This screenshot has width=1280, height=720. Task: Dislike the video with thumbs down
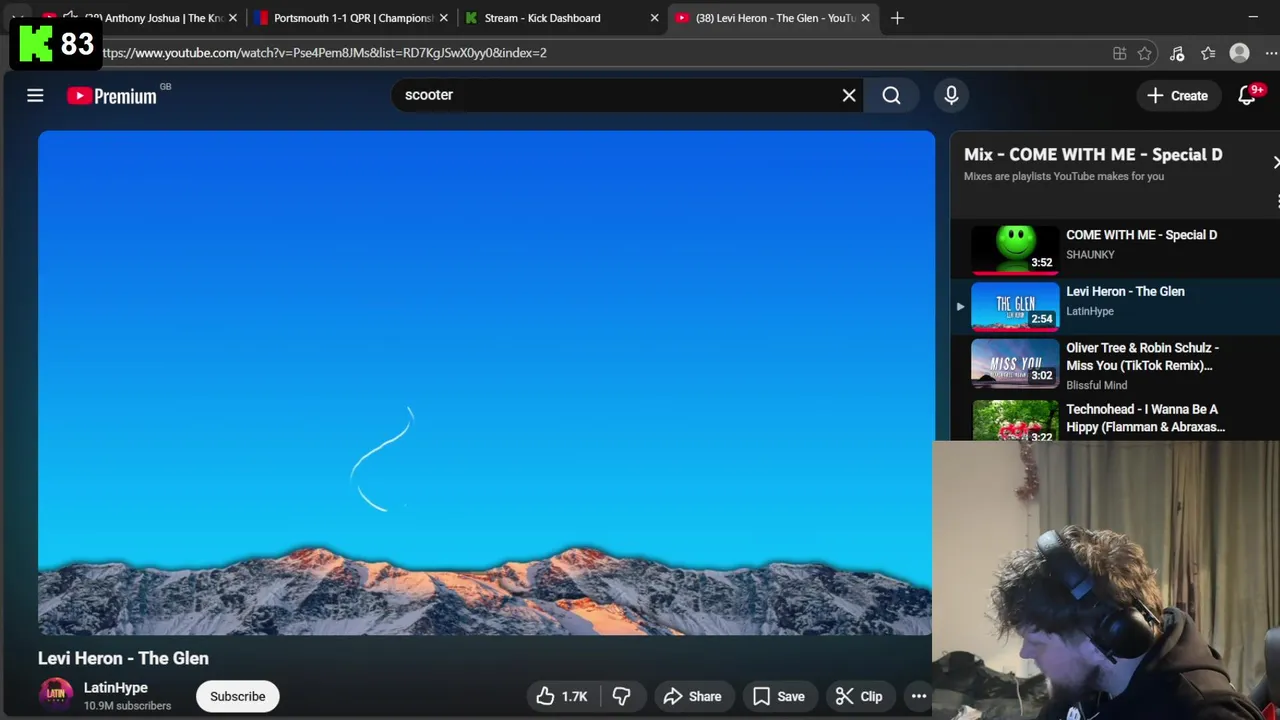click(x=621, y=696)
